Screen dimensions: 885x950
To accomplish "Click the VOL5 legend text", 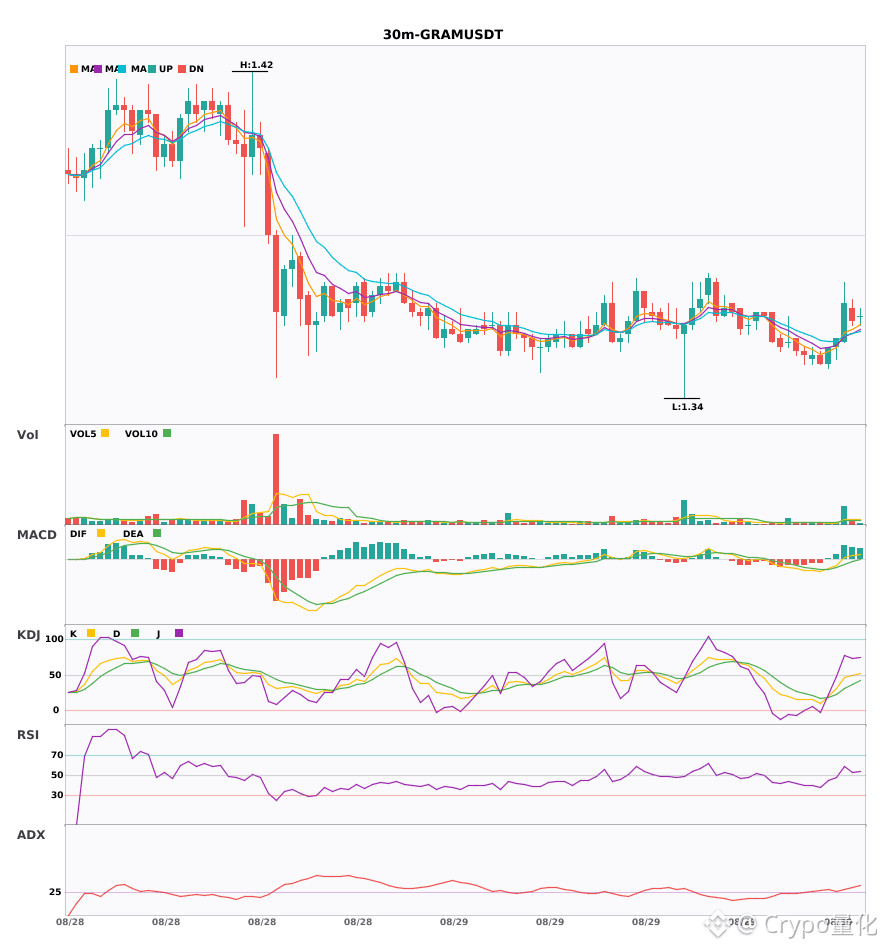I will tap(83, 434).
